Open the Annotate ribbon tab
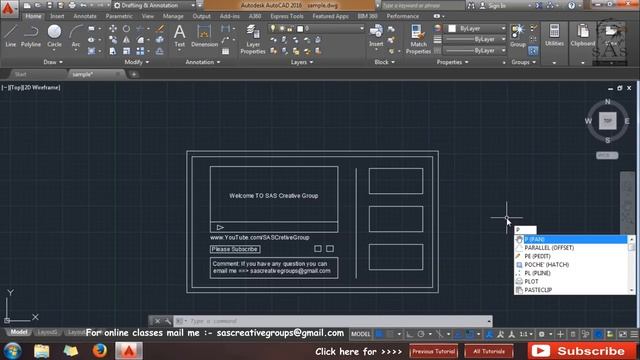640x360 pixels. pos(85,16)
